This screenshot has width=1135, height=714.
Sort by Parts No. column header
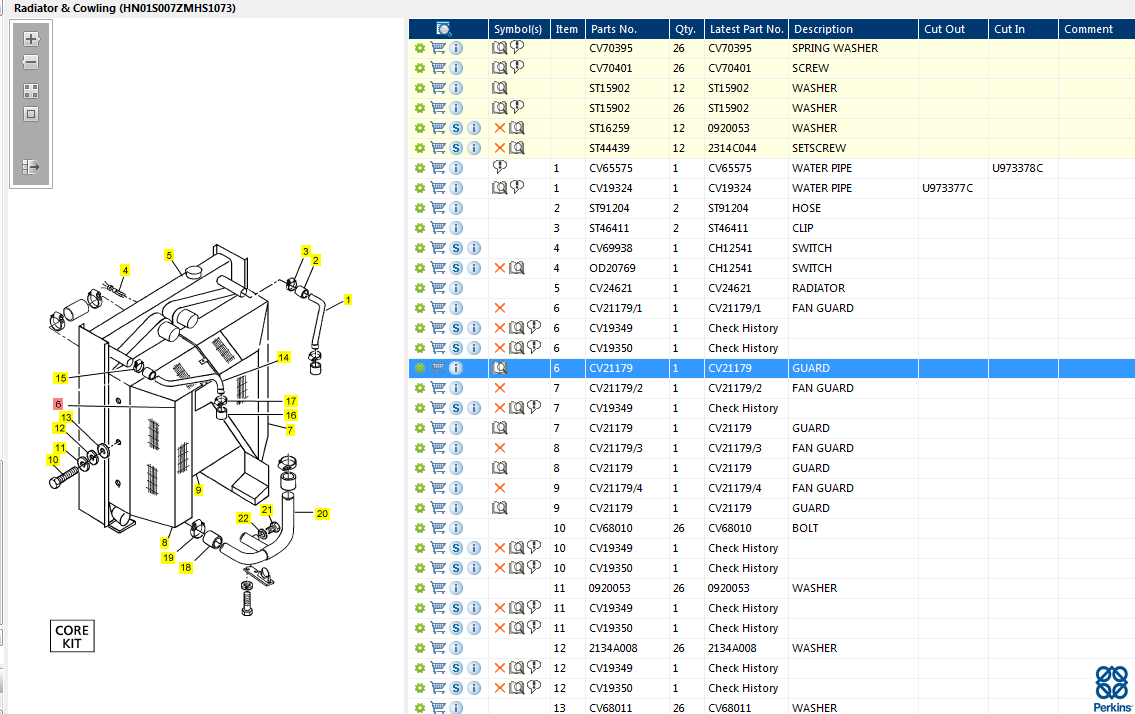tap(613, 29)
